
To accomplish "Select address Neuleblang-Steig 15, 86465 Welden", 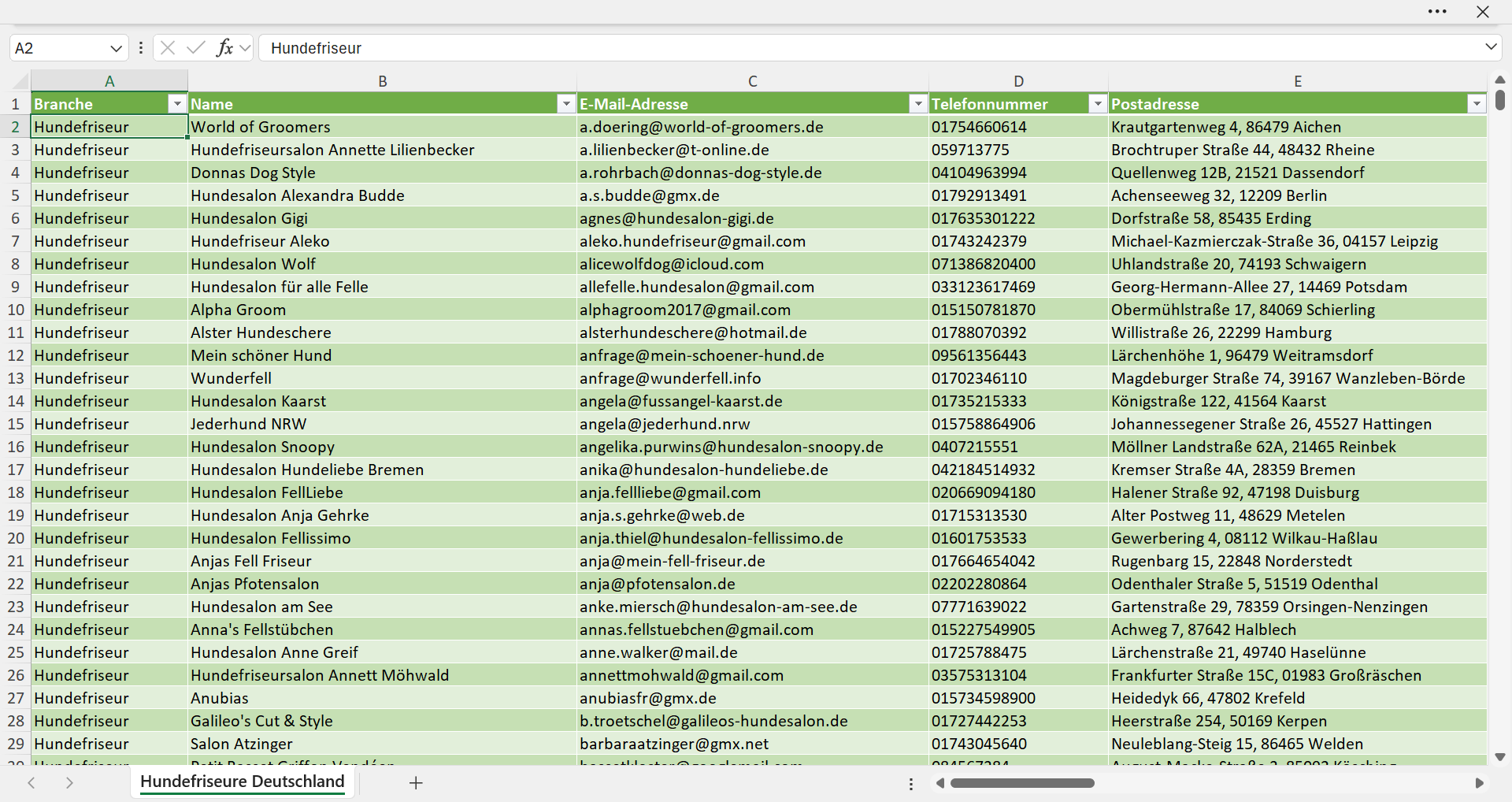I will tap(1298, 744).
